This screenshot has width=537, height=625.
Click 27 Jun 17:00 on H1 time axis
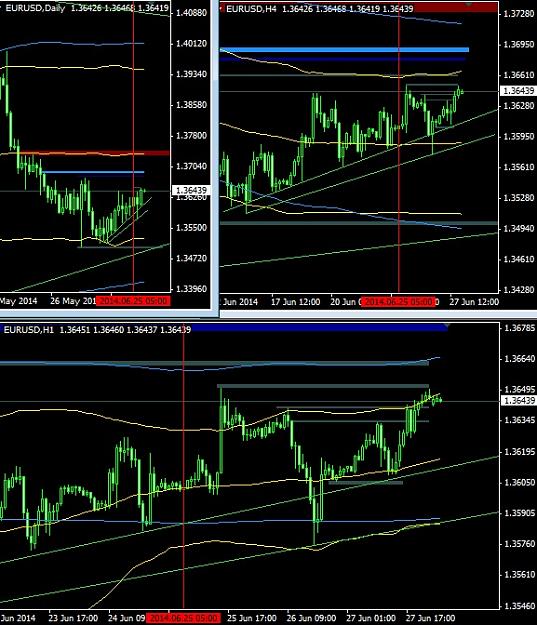coord(430,618)
